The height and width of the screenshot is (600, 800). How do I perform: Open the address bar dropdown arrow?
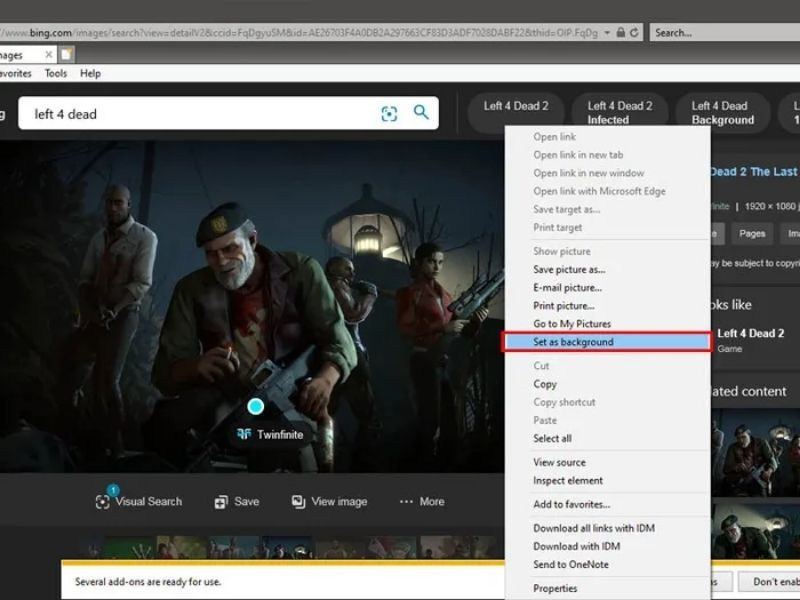(x=607, y=33)
